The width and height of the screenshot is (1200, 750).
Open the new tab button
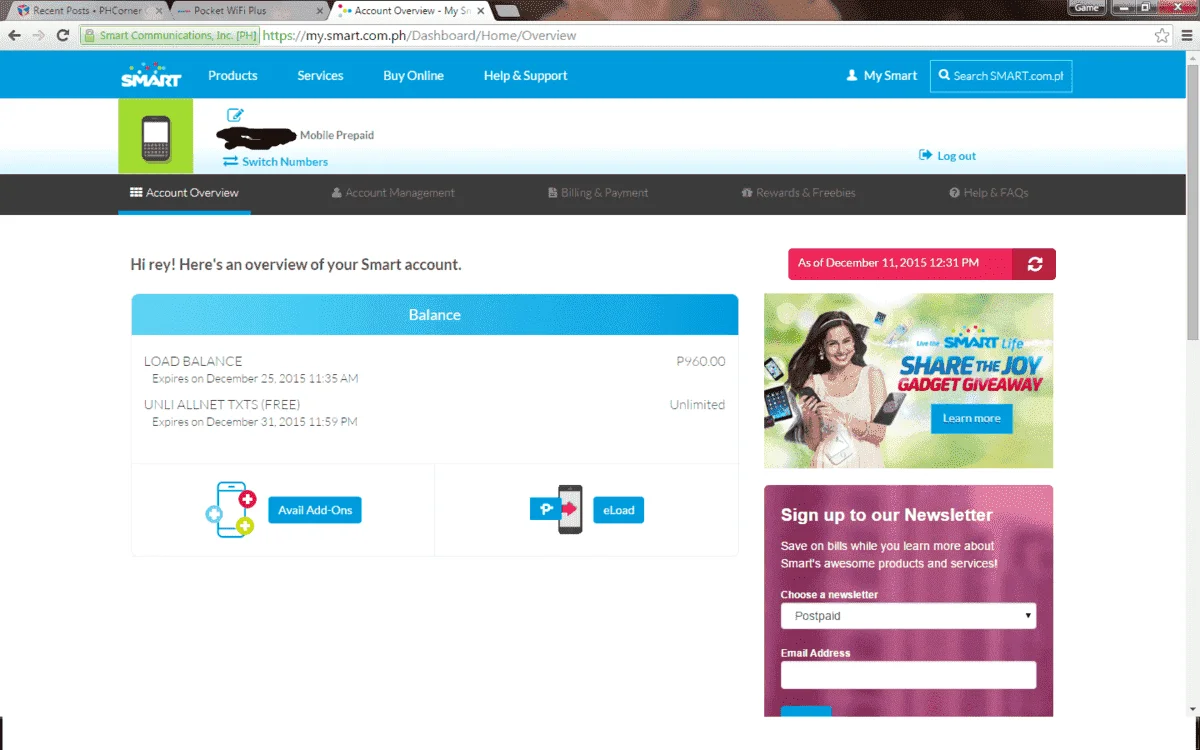tap(507, 11)
